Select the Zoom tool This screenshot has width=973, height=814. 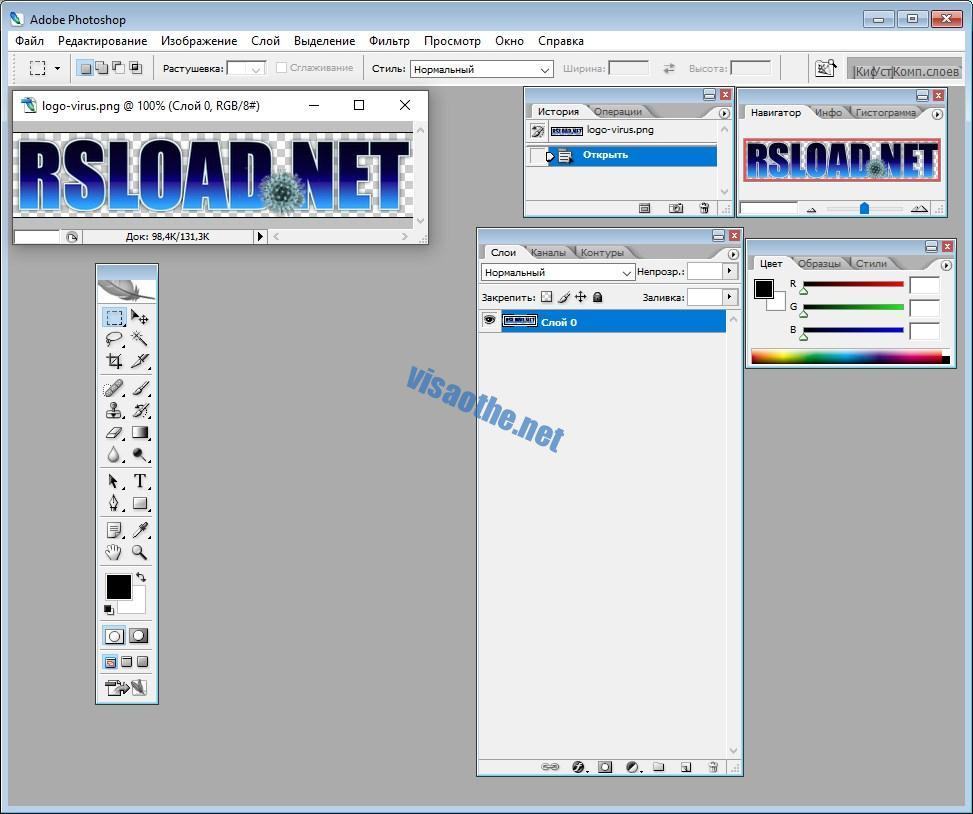(x=140, y=552)
